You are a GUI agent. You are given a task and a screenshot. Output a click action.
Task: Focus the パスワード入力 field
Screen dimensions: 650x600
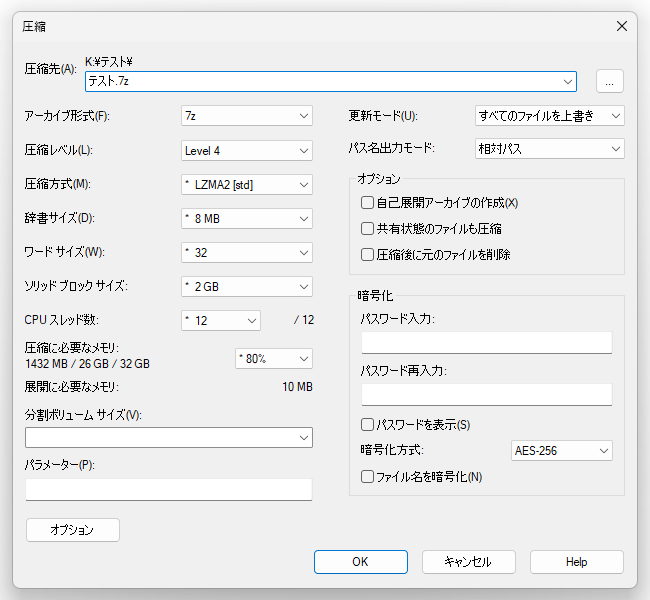click(486, 343)
